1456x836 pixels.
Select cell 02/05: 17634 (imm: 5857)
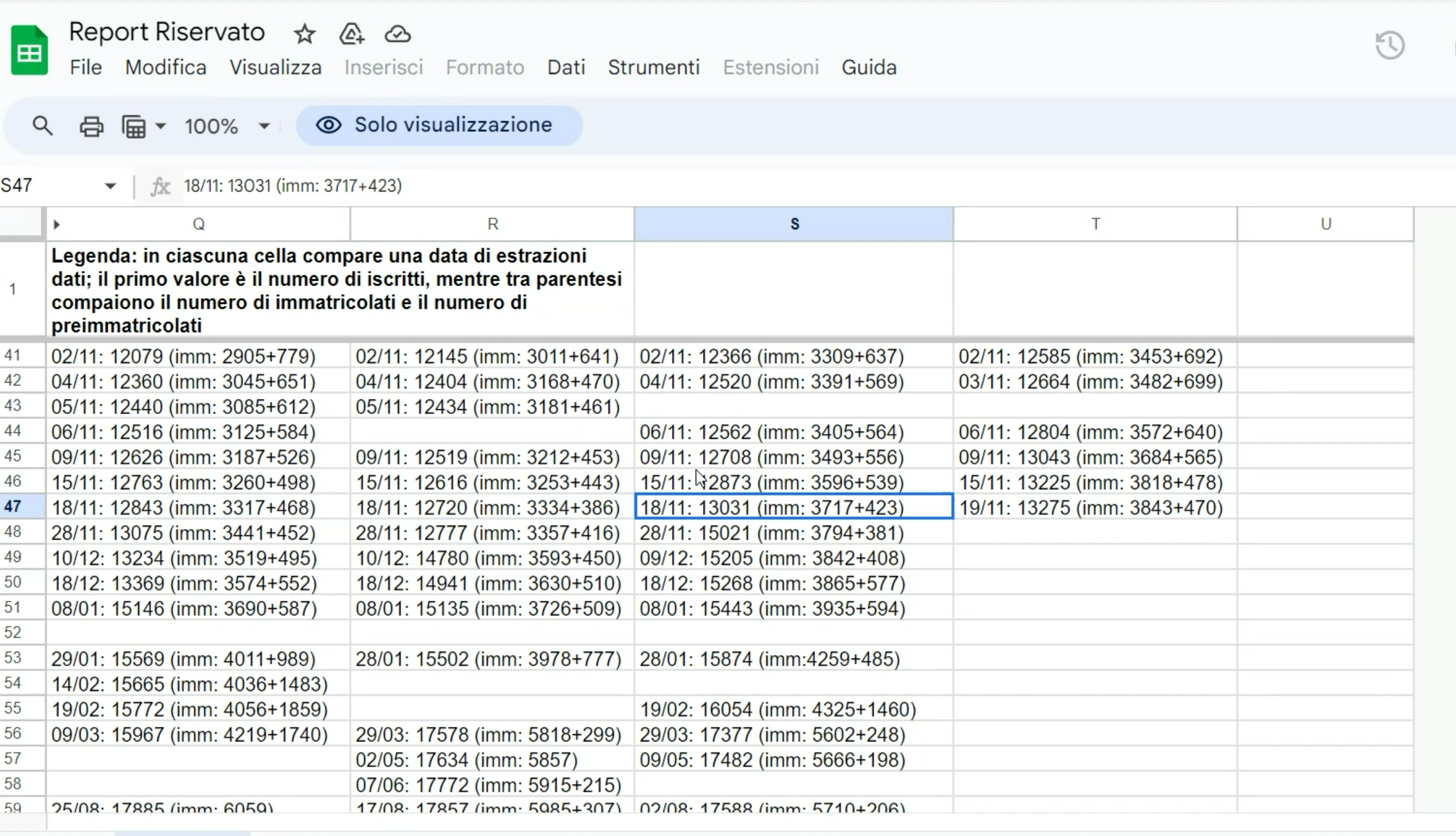(x=493, y=760)
